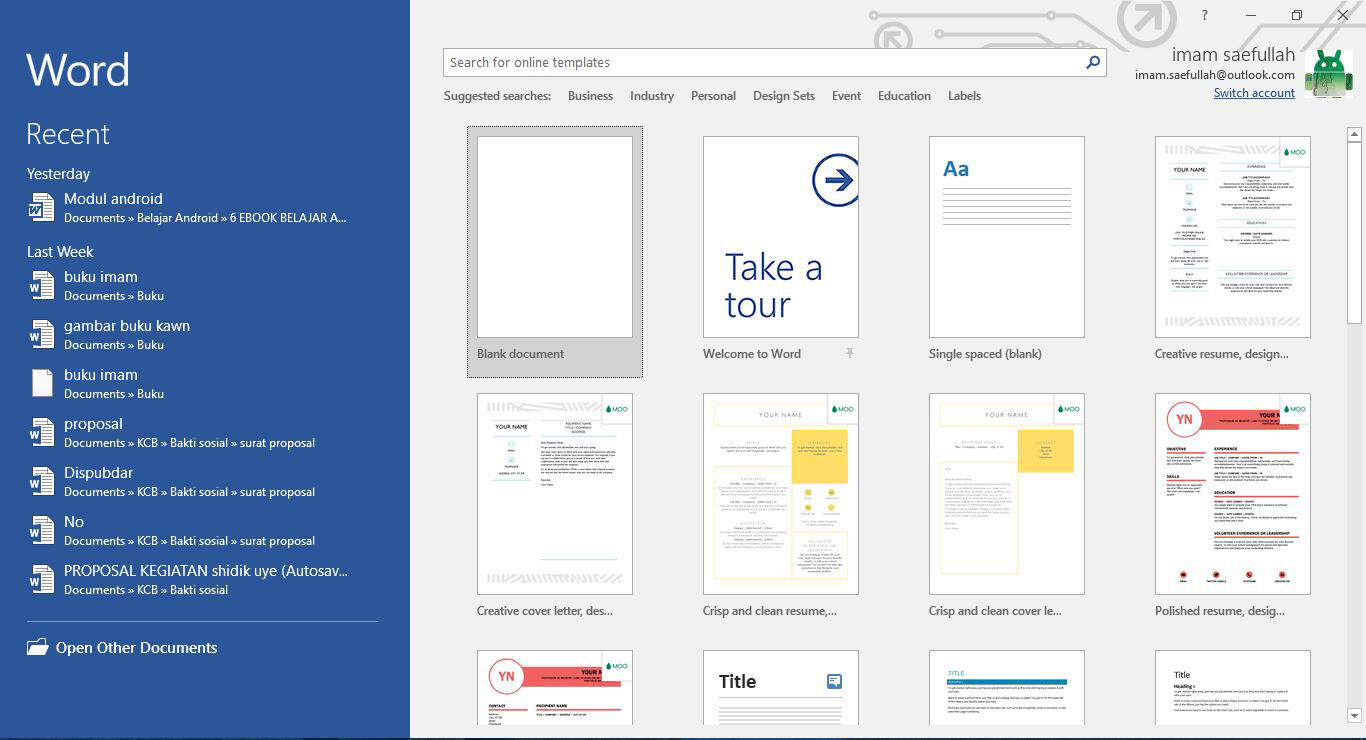Click the Welcome to Word label
This screenshot has height=740, width=1366.
tap(752, 354)
